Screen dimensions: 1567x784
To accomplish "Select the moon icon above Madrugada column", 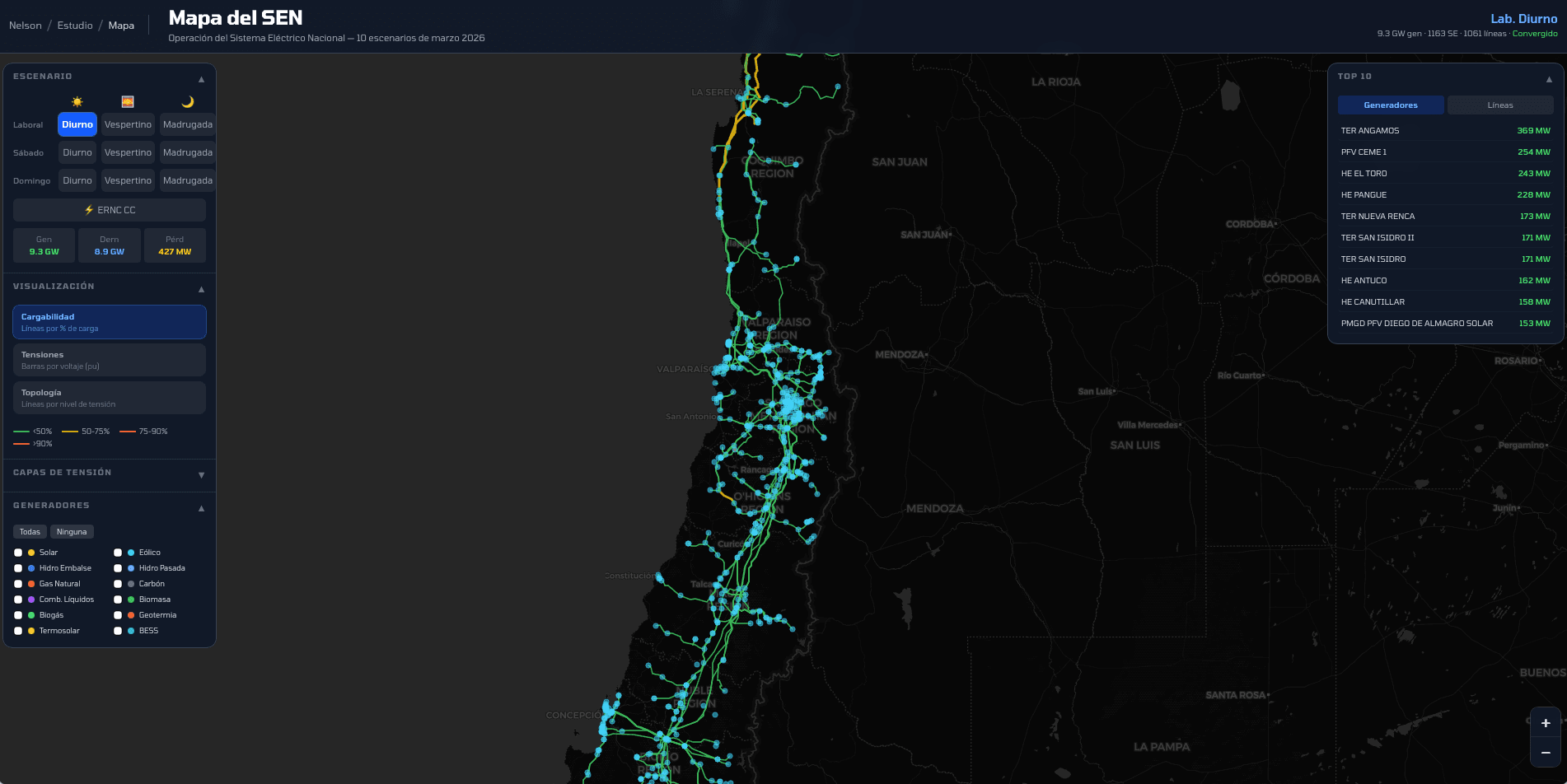I will coord(187,100).
